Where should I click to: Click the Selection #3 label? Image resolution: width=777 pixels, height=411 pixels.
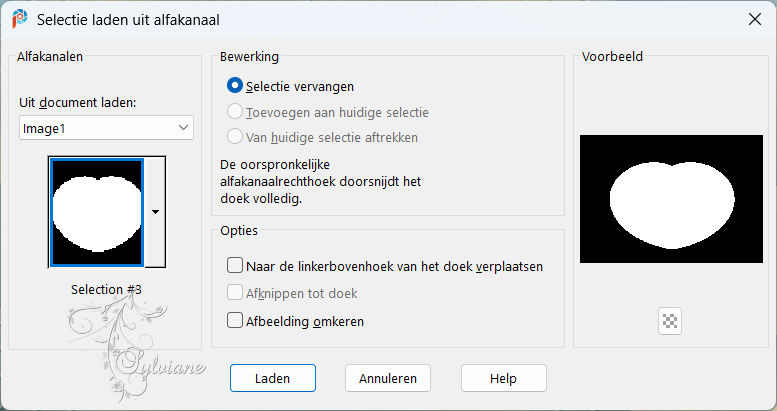(x=107, y=289)
